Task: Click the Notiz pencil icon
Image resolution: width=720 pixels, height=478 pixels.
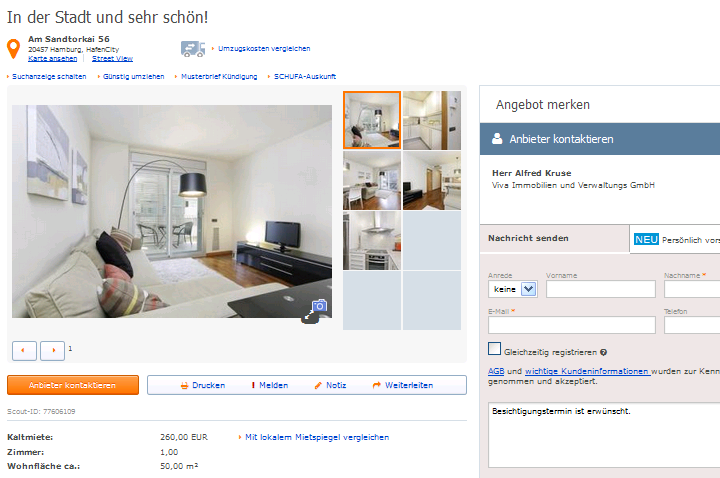Action: (x=318, y=386)
